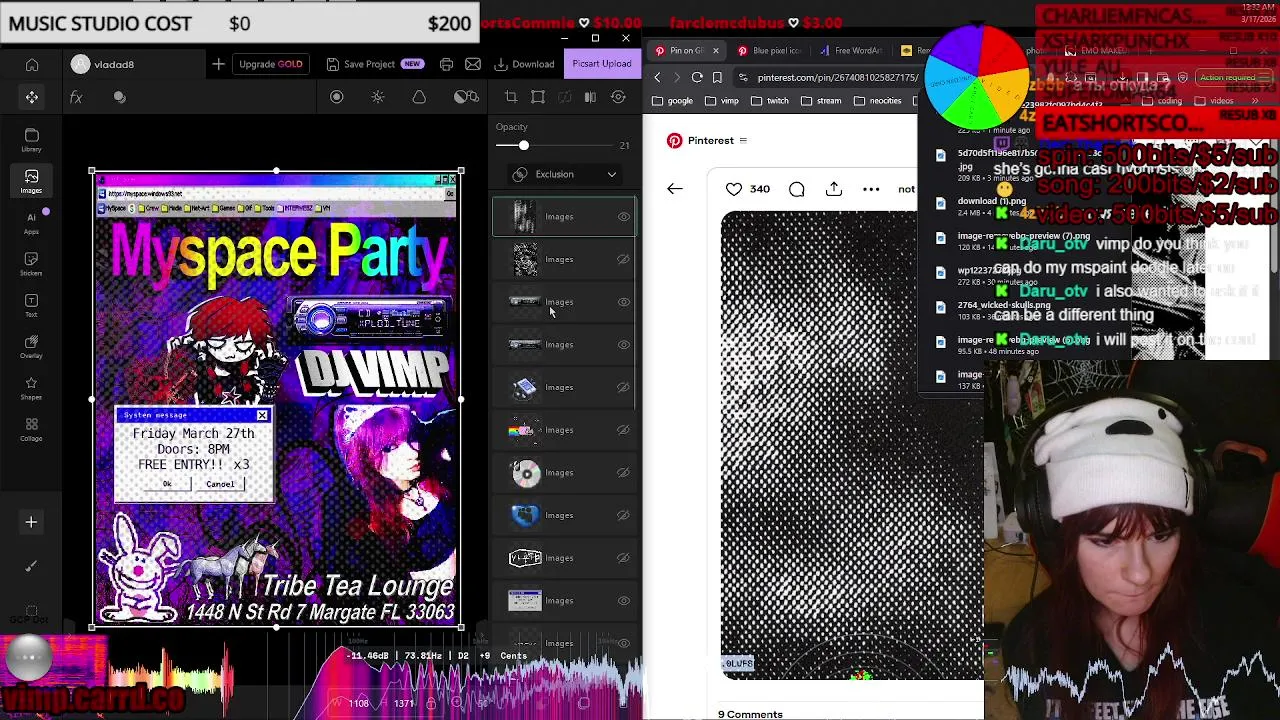
Task: Click the split compare columns icon
Action: click(590, 97)
